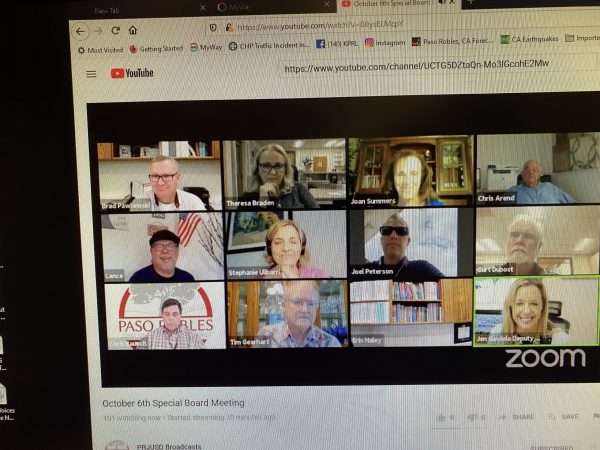The height and width of the screenshot is (450, 600).
Task: Open the Most Visited bookmark
Action: click(100, 48)
